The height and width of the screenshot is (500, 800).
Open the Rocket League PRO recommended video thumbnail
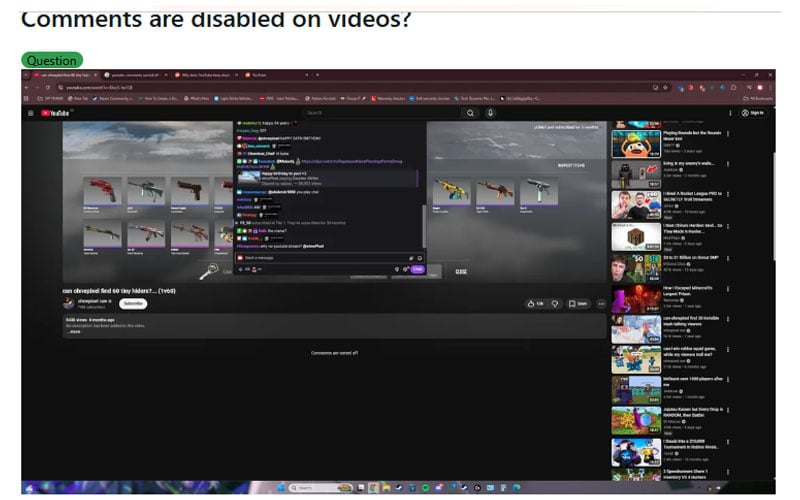[636, 205]
